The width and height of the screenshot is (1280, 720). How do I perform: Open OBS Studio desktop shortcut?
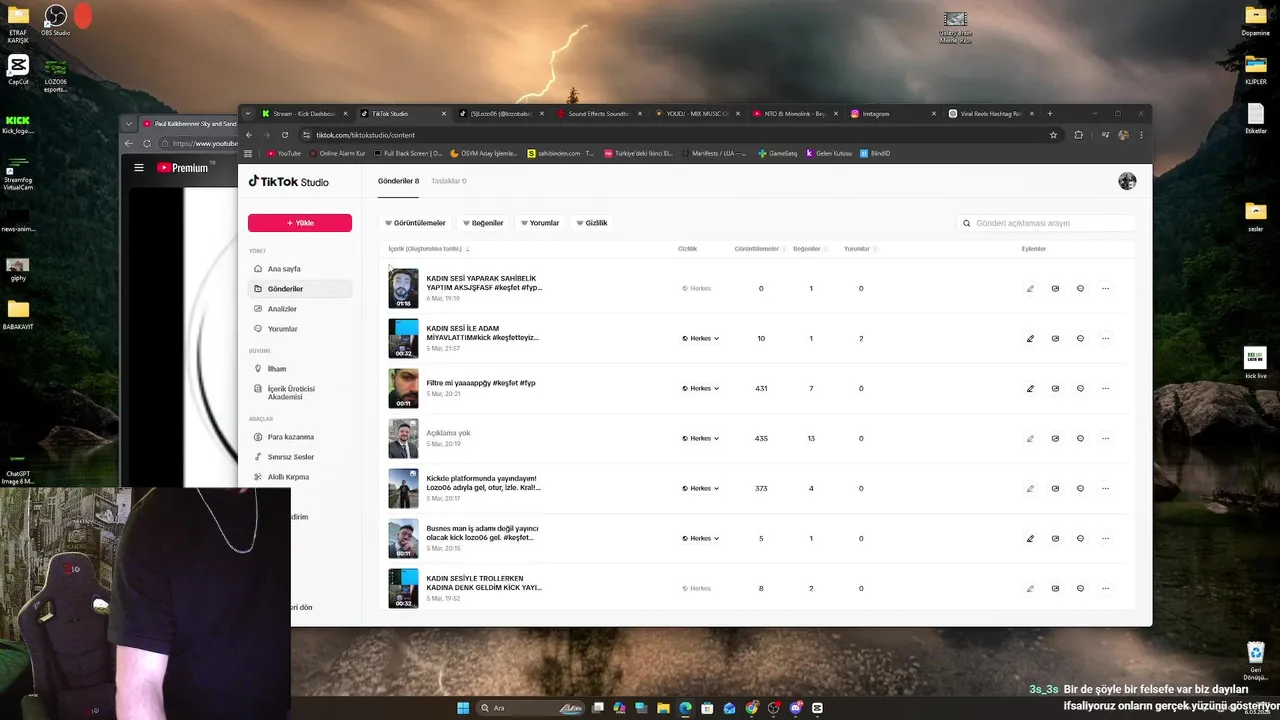pos(56,20)
